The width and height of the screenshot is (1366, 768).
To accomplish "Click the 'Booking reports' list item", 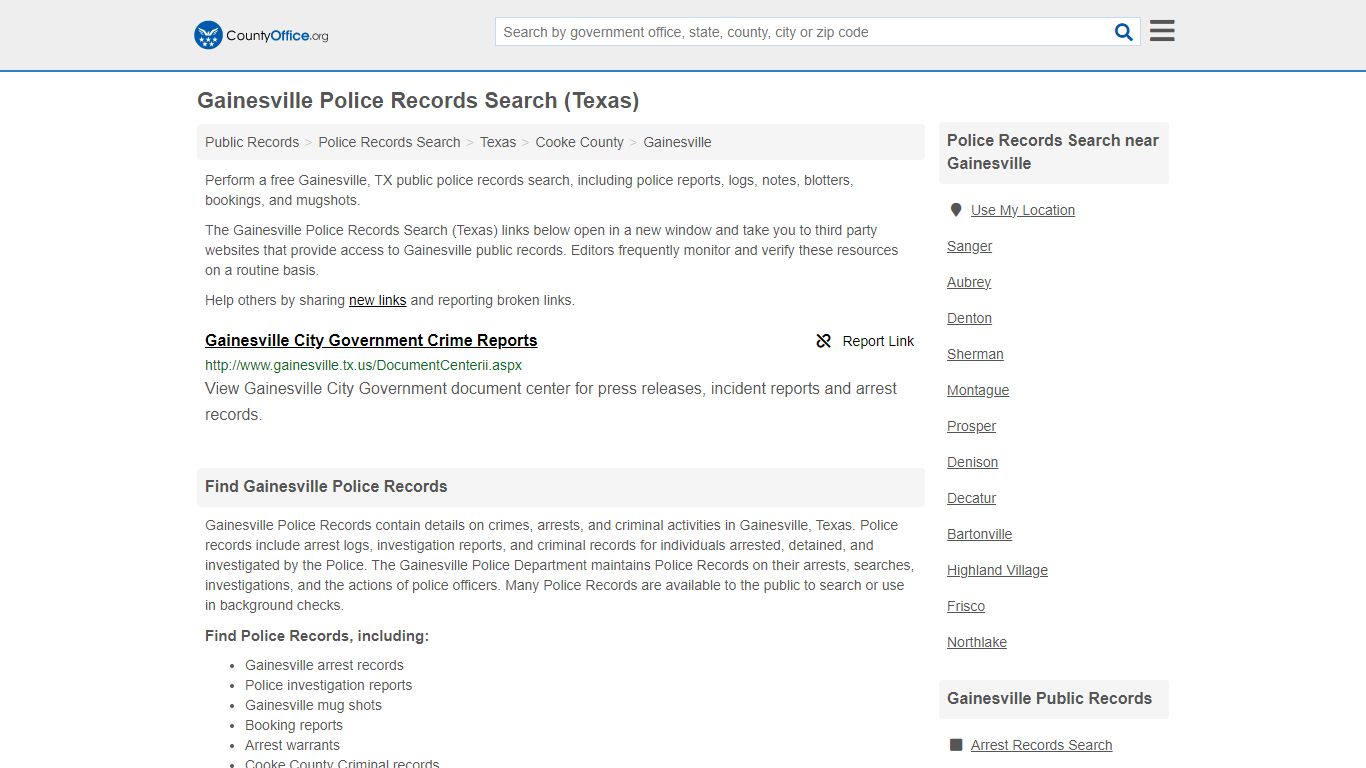I will [294, 725].
